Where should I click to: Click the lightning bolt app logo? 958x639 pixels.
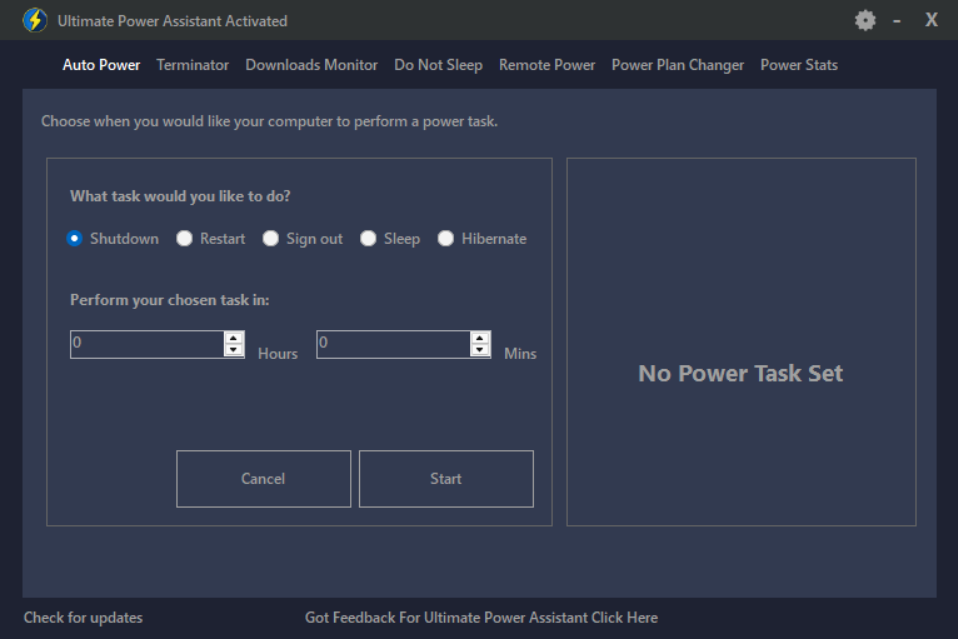click(x=35, y=20)
